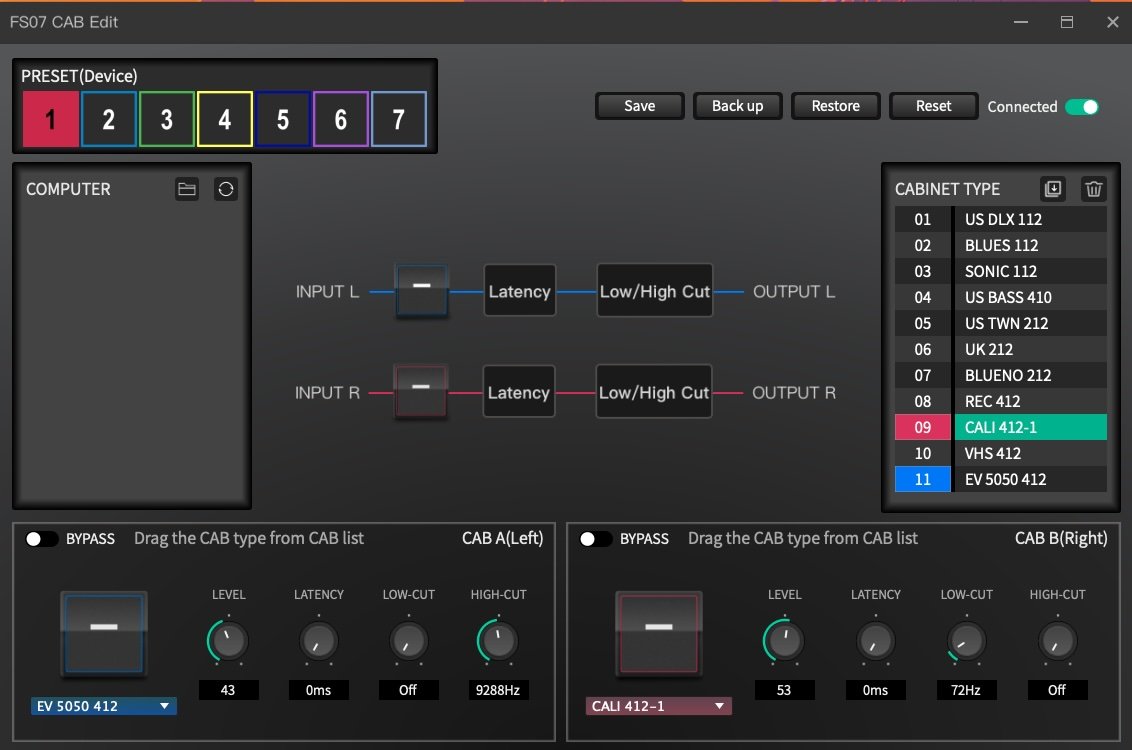The width and height of the screenshot is (1132, 750).
Task: Select VHS 412 cabinet
Action: click(x=1001, y=453)
